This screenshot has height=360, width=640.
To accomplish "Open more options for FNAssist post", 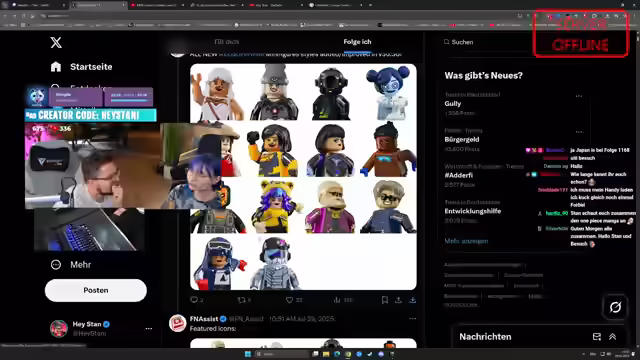I will click(413, 318).
